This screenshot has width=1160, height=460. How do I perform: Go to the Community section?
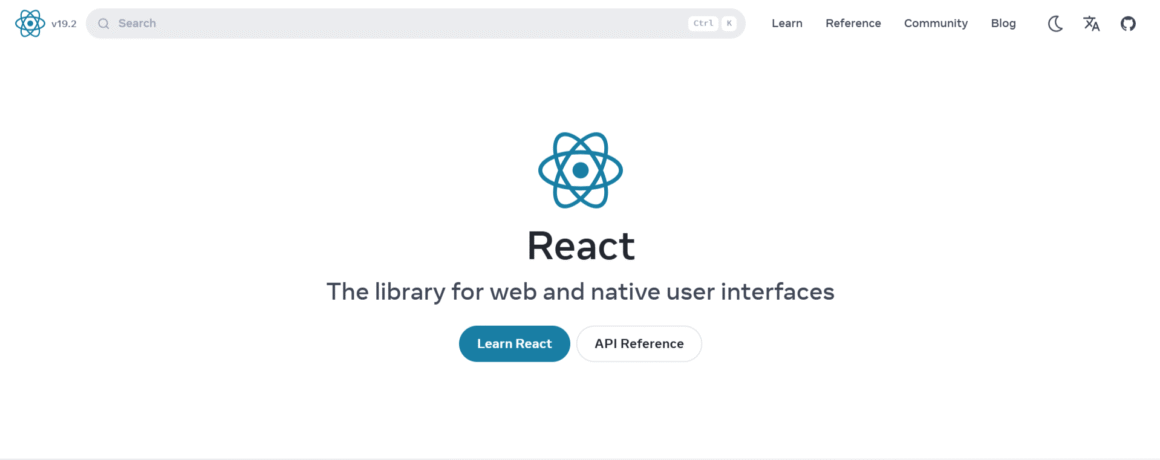point(935,24)
